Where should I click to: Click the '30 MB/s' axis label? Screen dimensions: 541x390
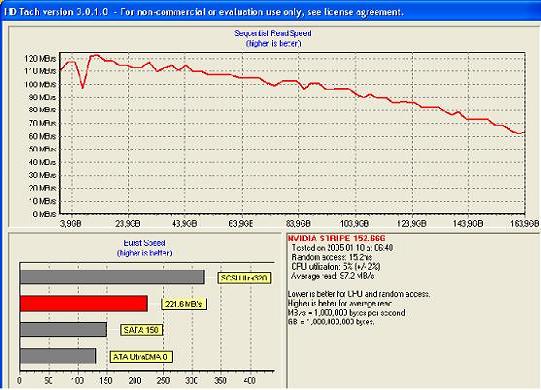pos(42,175)
